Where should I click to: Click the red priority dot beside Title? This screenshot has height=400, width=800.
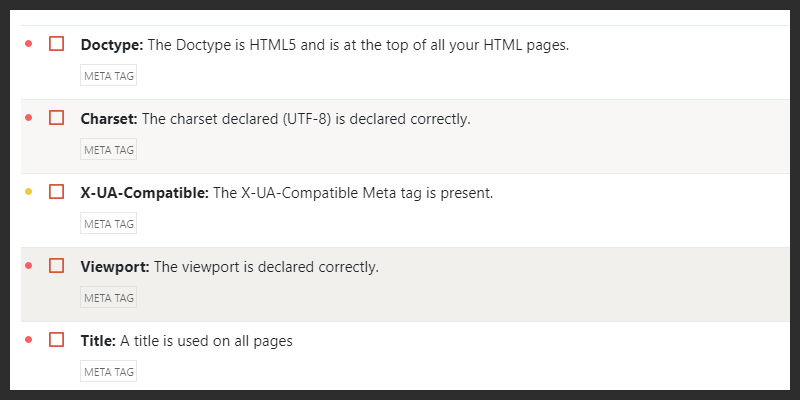(29, 340)
